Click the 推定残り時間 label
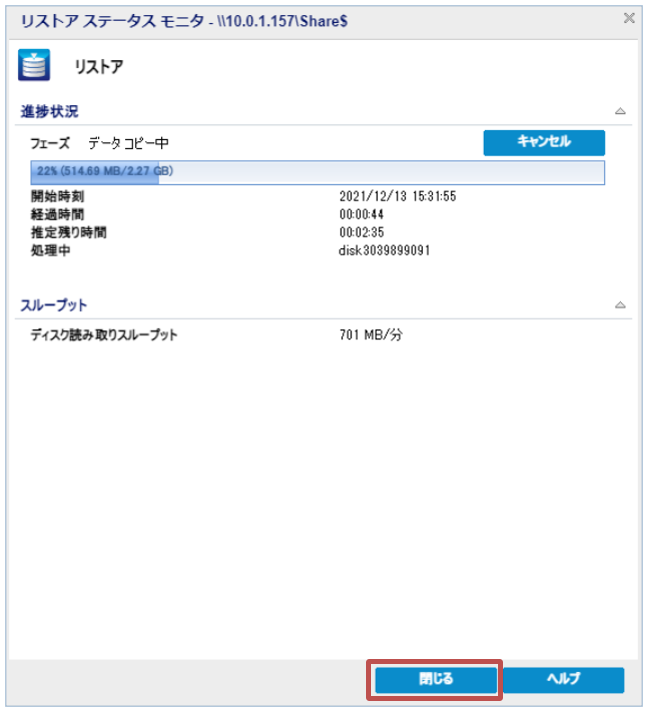Screen dimensions: 646x710 68,232
